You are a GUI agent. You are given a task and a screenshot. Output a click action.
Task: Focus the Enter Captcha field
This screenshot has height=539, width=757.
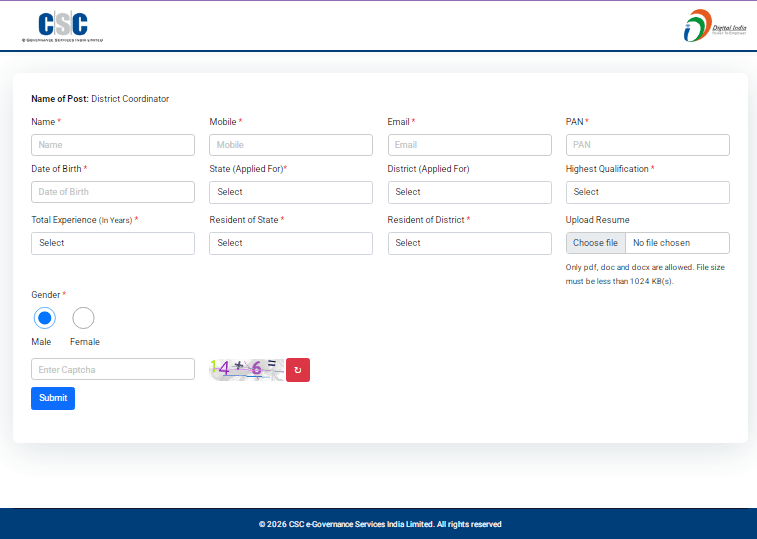click(113, 370)
